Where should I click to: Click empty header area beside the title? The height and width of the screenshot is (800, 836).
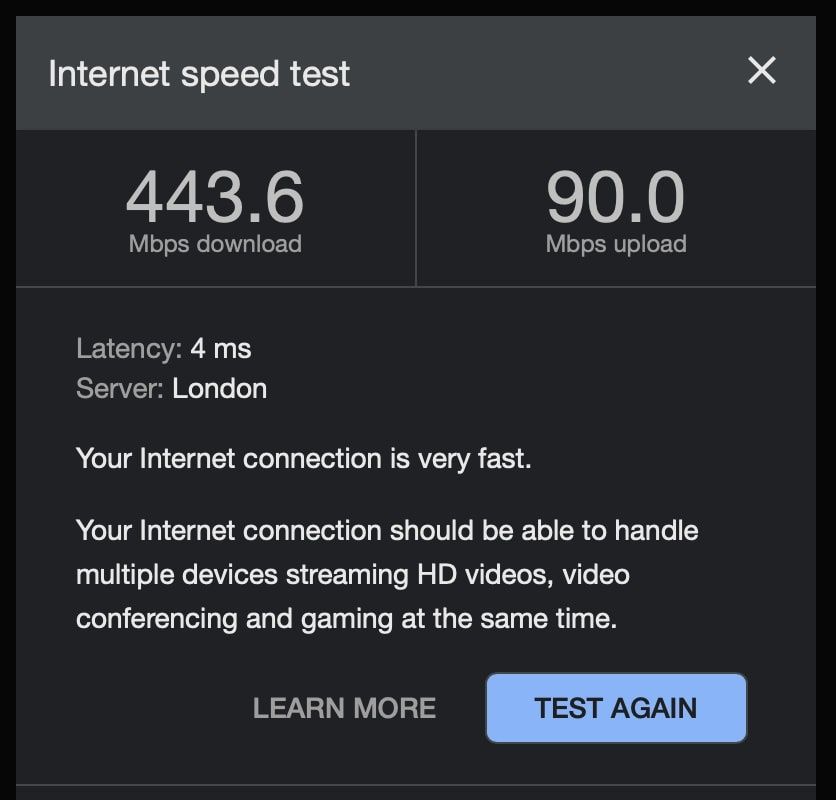(544, 73)
